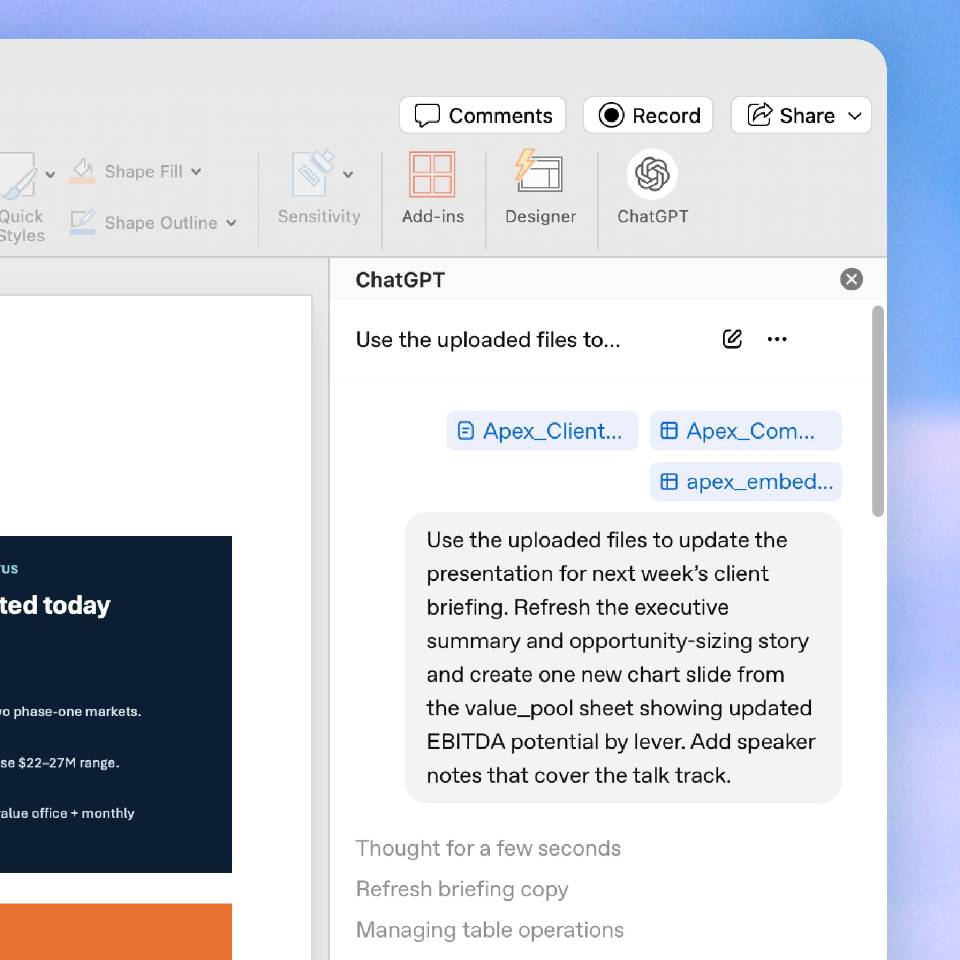This screenshot has width=960, height=960.
Task: Expand the Share dropdown chevron
Action: pos(855,116)
